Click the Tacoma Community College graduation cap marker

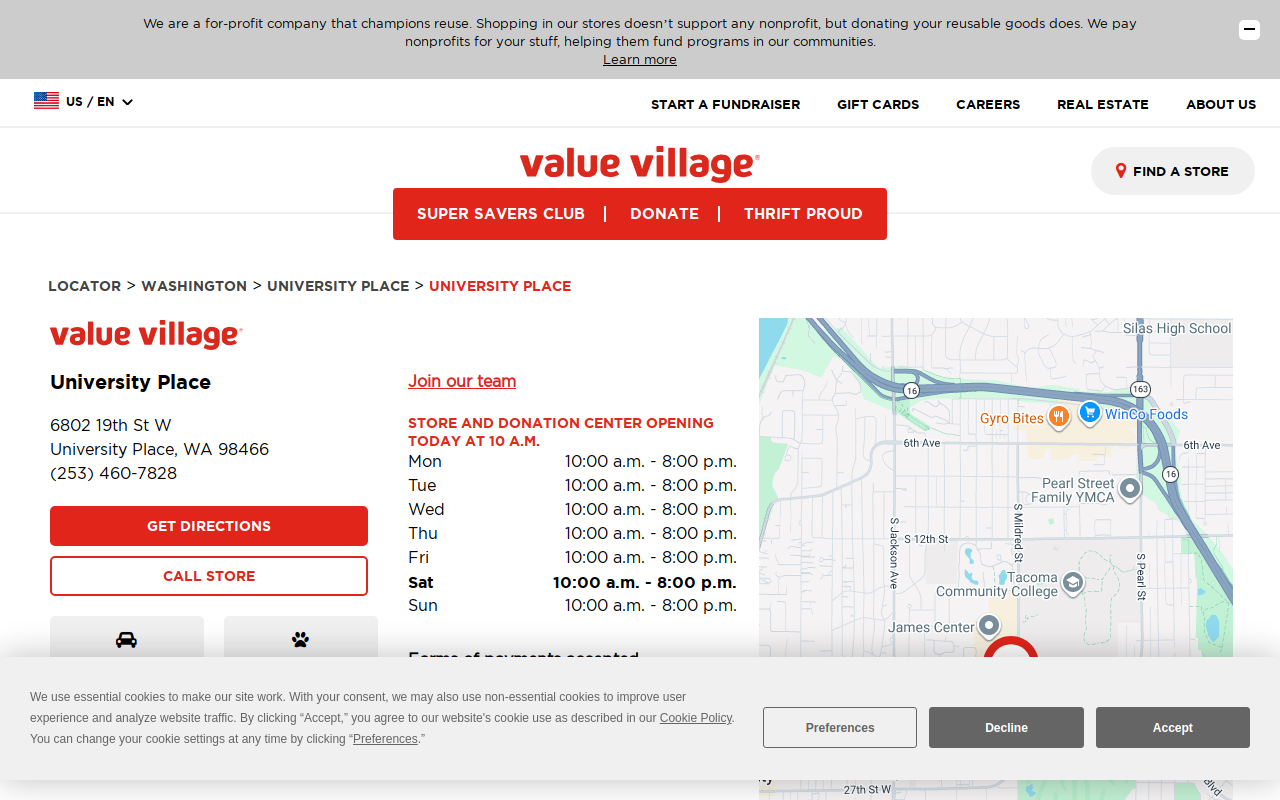(x=1073, y=582)
